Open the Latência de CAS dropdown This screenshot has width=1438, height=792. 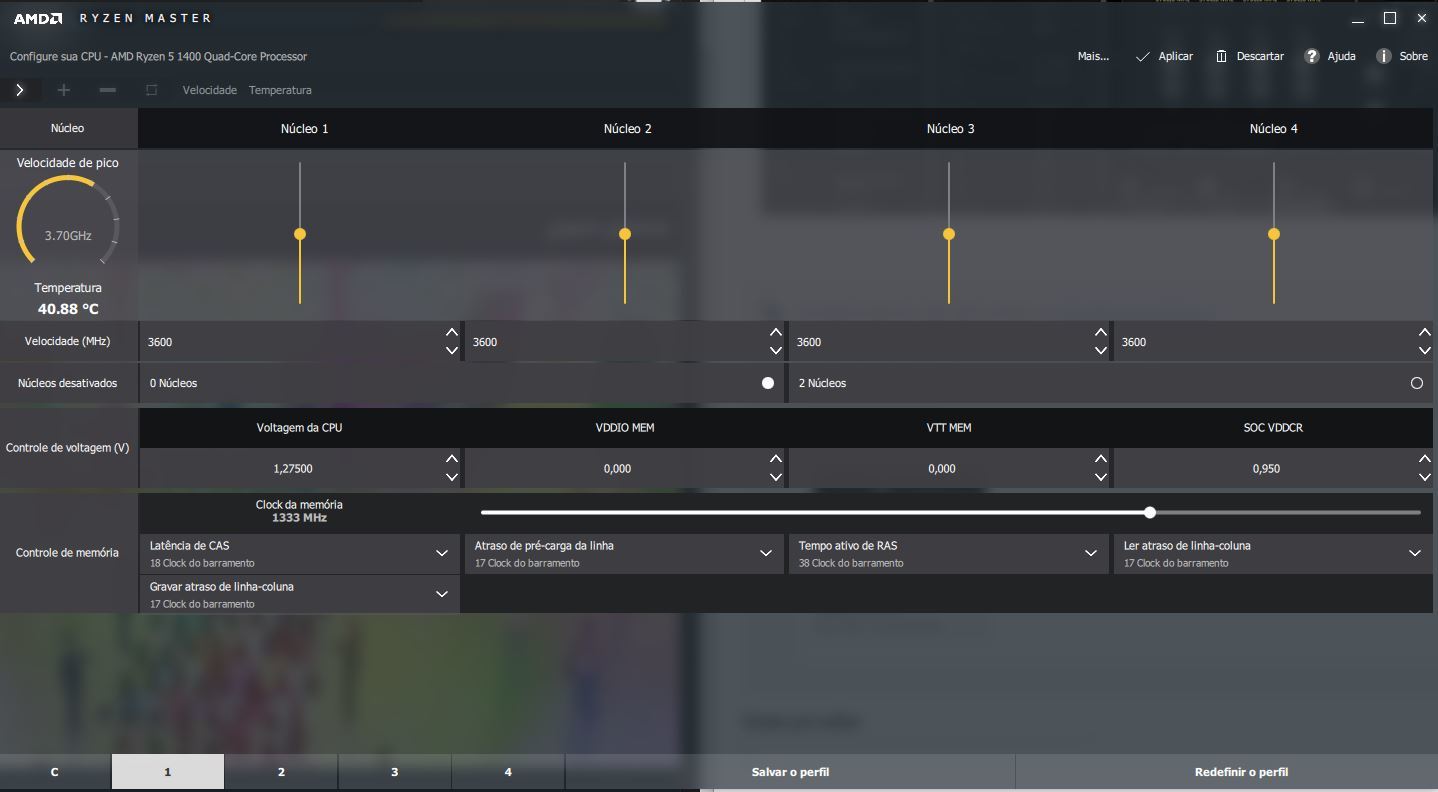pos(299,553)
